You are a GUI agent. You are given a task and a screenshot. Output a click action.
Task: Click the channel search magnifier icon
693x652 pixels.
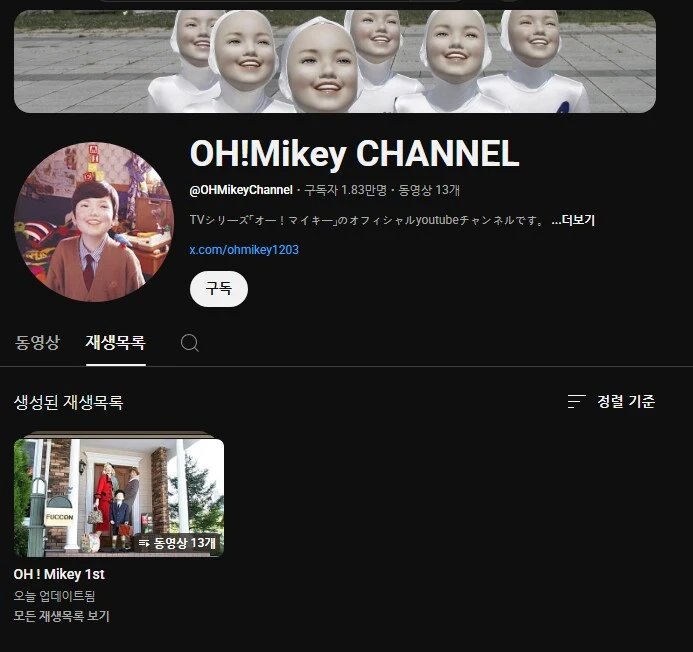point(190,343)
